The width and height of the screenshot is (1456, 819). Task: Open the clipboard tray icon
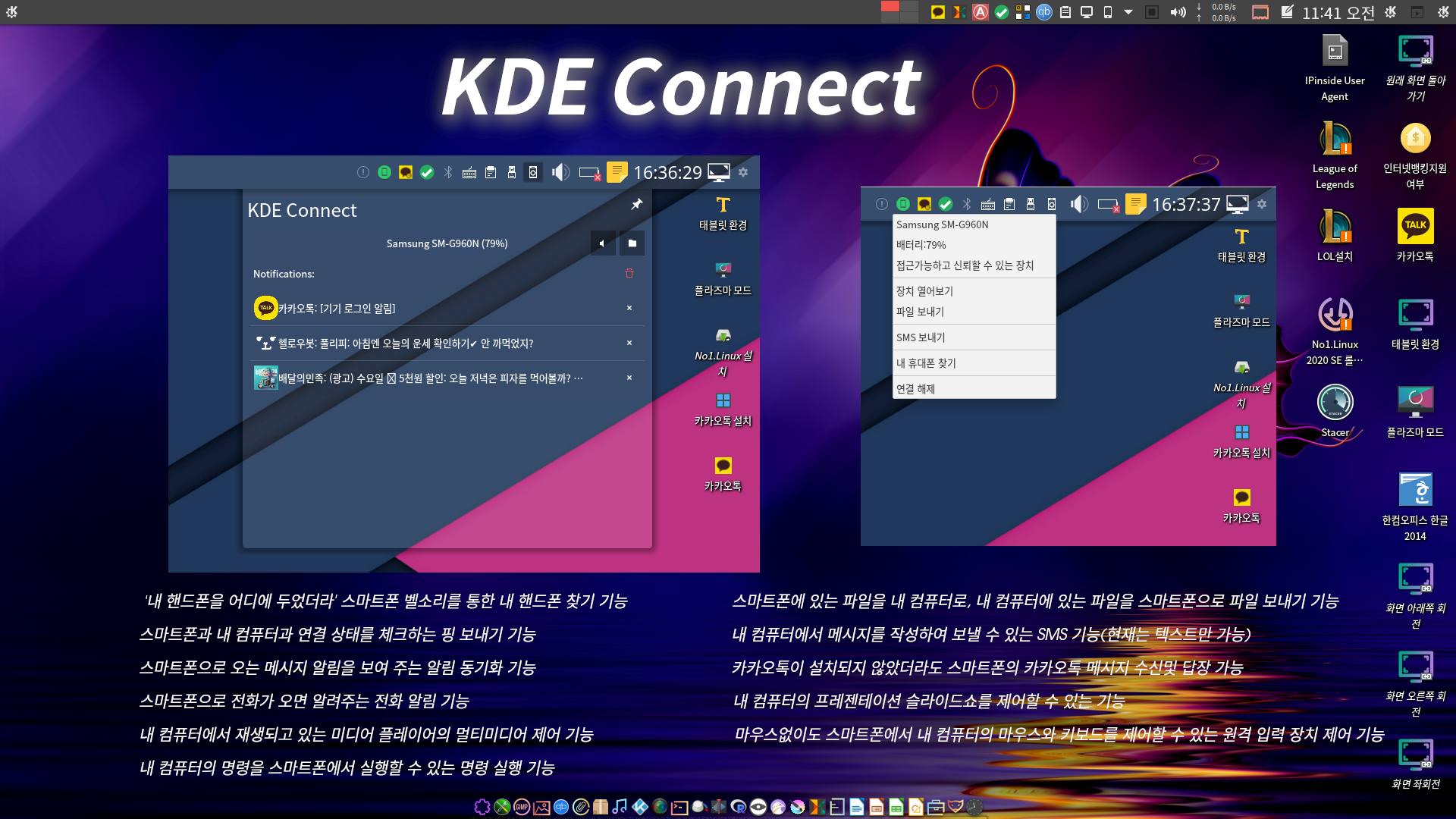(x=1065, y=12)
